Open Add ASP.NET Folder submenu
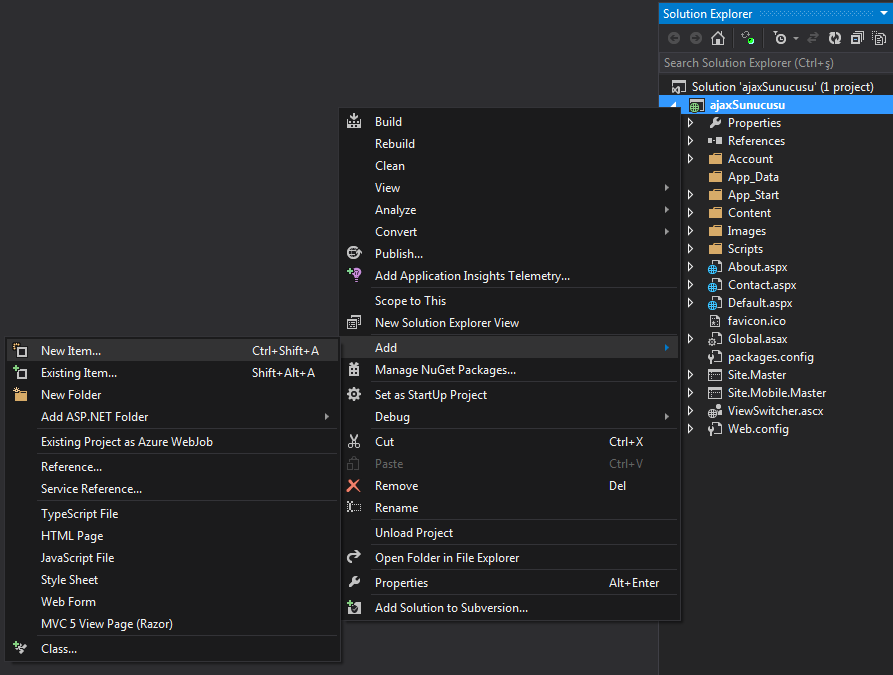Viewport: 893px width, 675px height. [x=173, y=416]
